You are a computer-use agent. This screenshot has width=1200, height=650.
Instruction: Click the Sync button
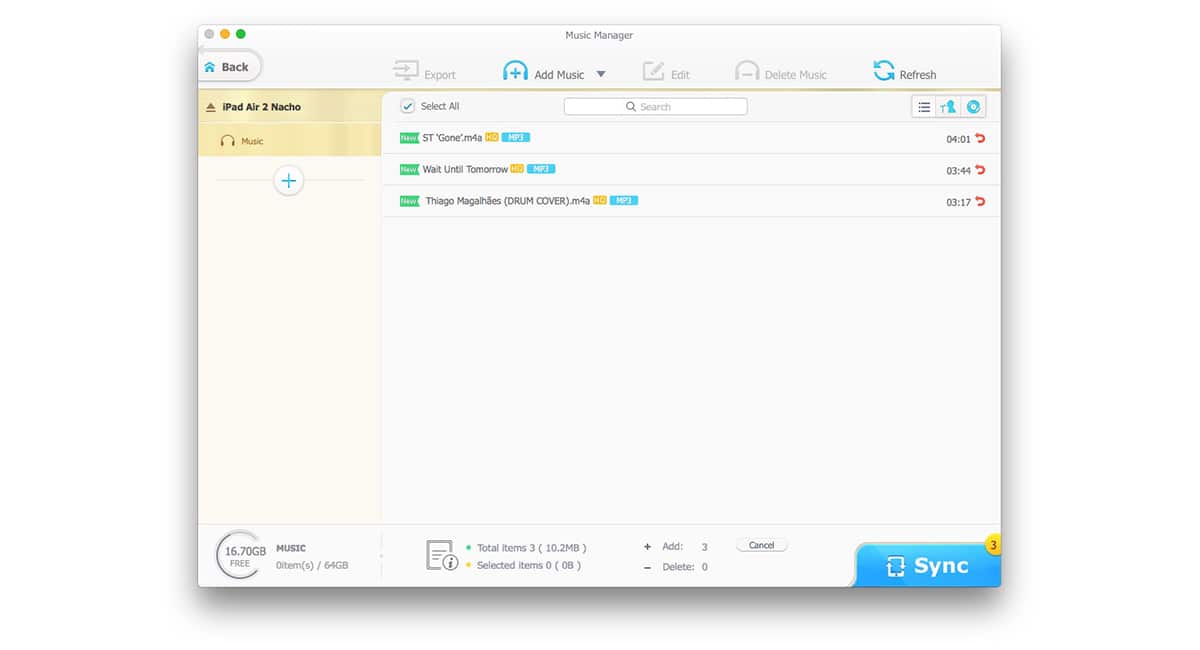point(927,566)
